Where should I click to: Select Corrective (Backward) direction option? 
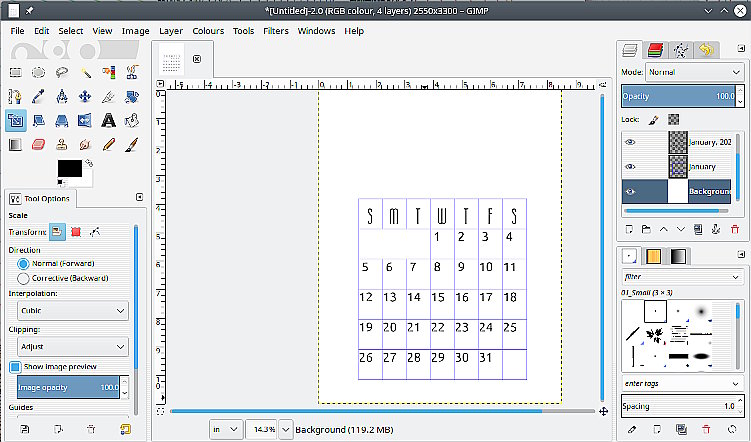coord(23,278)
